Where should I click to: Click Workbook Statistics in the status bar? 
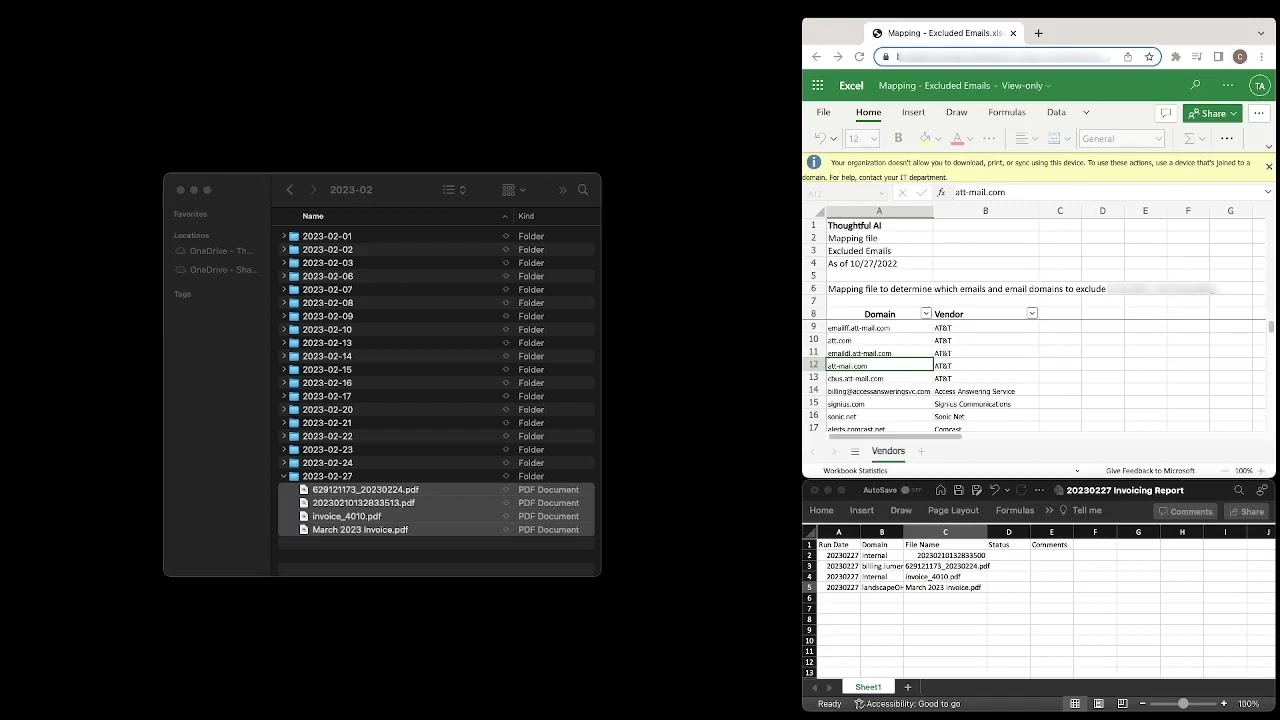point(855,471)
